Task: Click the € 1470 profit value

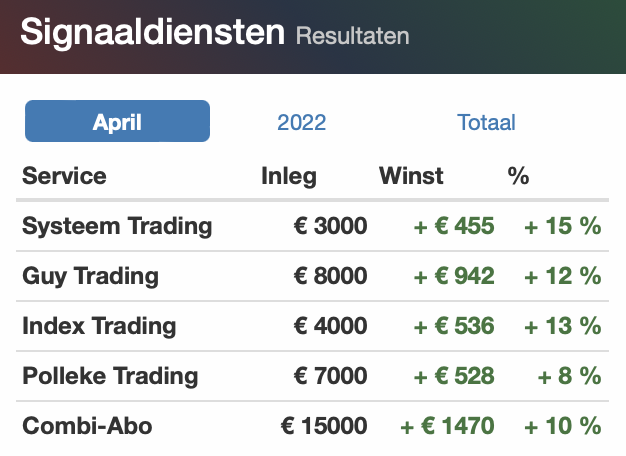Action: (447, 426)
